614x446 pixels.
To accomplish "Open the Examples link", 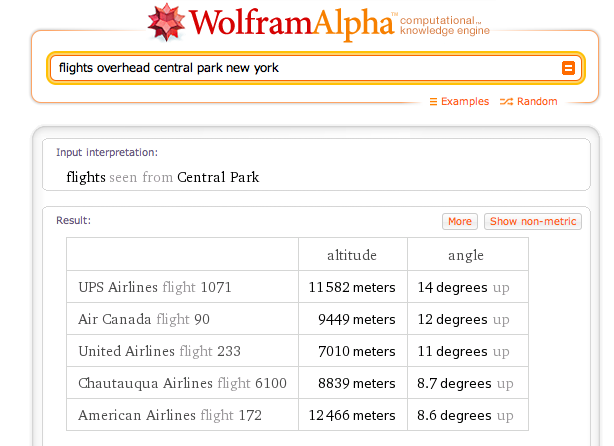I will [x=465, y=101].
